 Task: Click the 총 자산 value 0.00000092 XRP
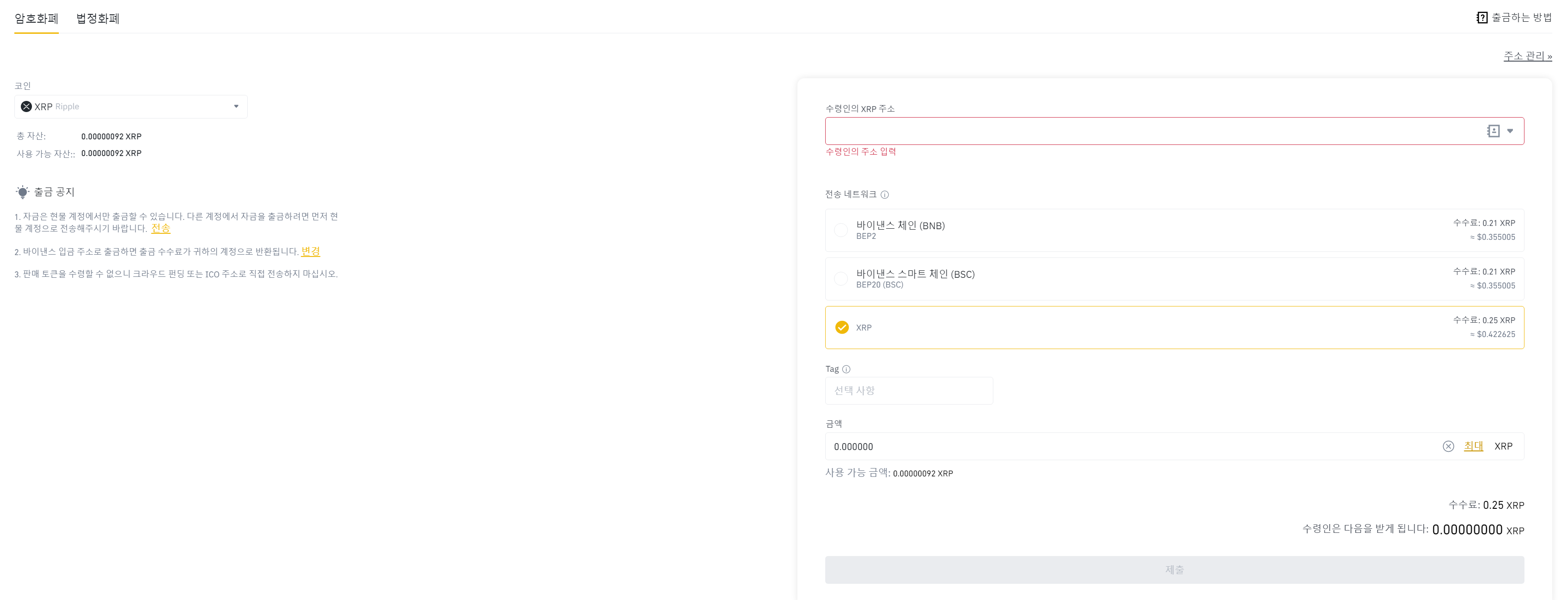coord(112,136)
